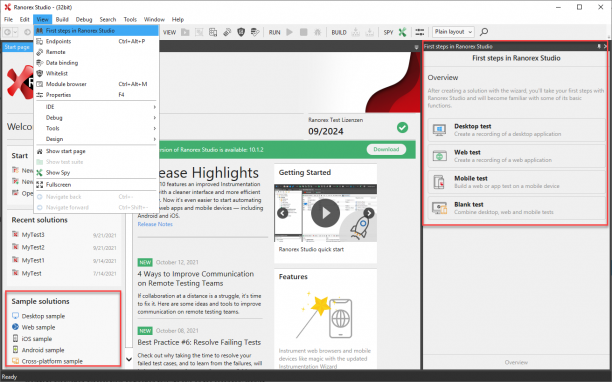
Task: Open the Release Notes link
Action: (x=155, y=224)
